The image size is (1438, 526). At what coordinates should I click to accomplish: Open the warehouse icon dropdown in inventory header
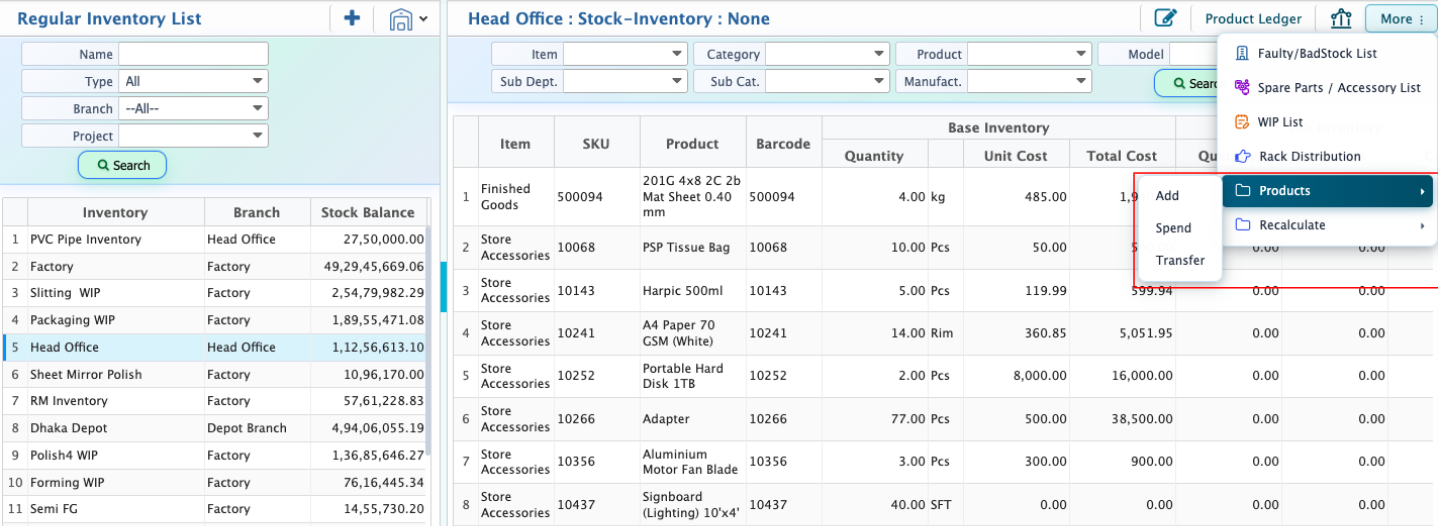[409, 19]
